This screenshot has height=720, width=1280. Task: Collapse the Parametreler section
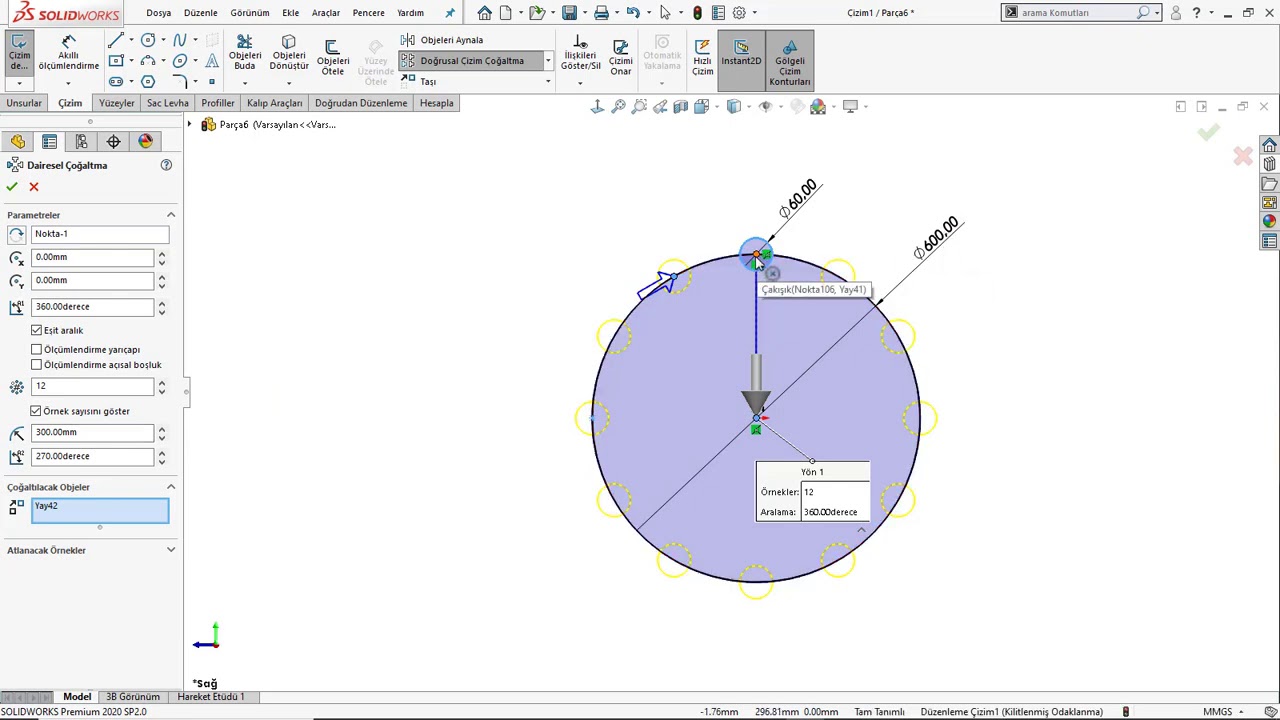coord(171,215)
